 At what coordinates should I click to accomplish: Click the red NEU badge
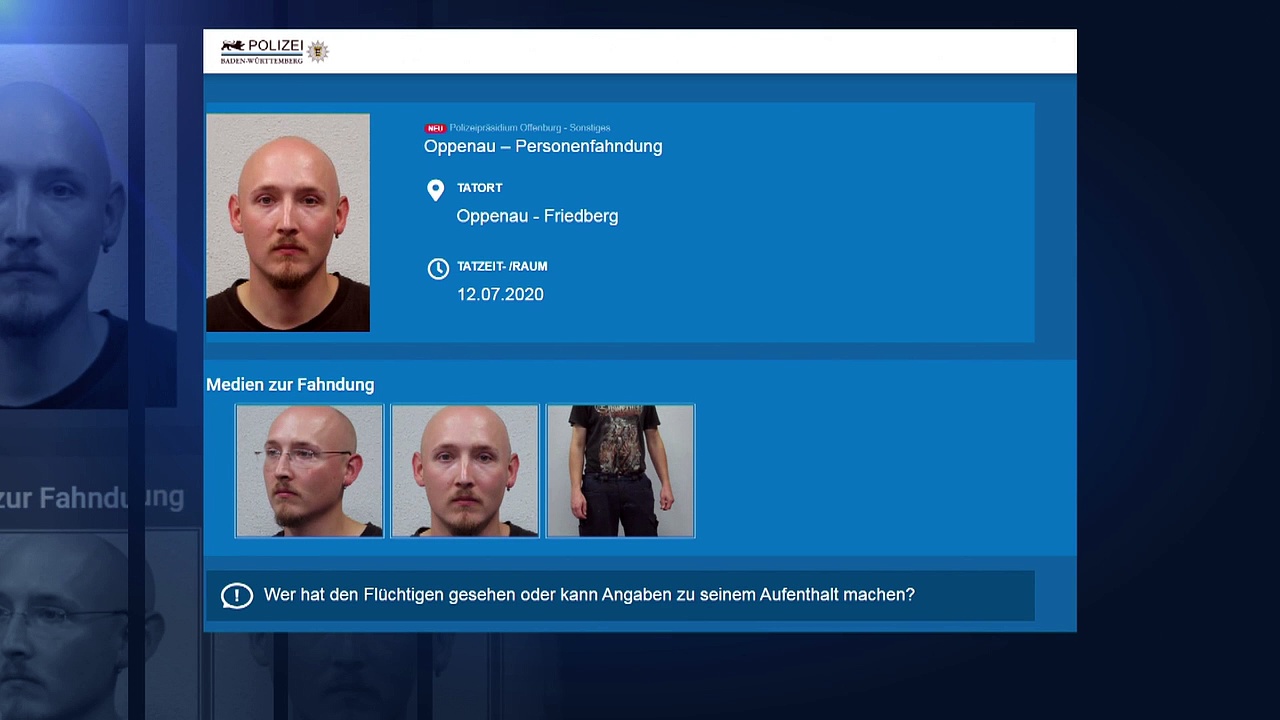pos(435,128)
